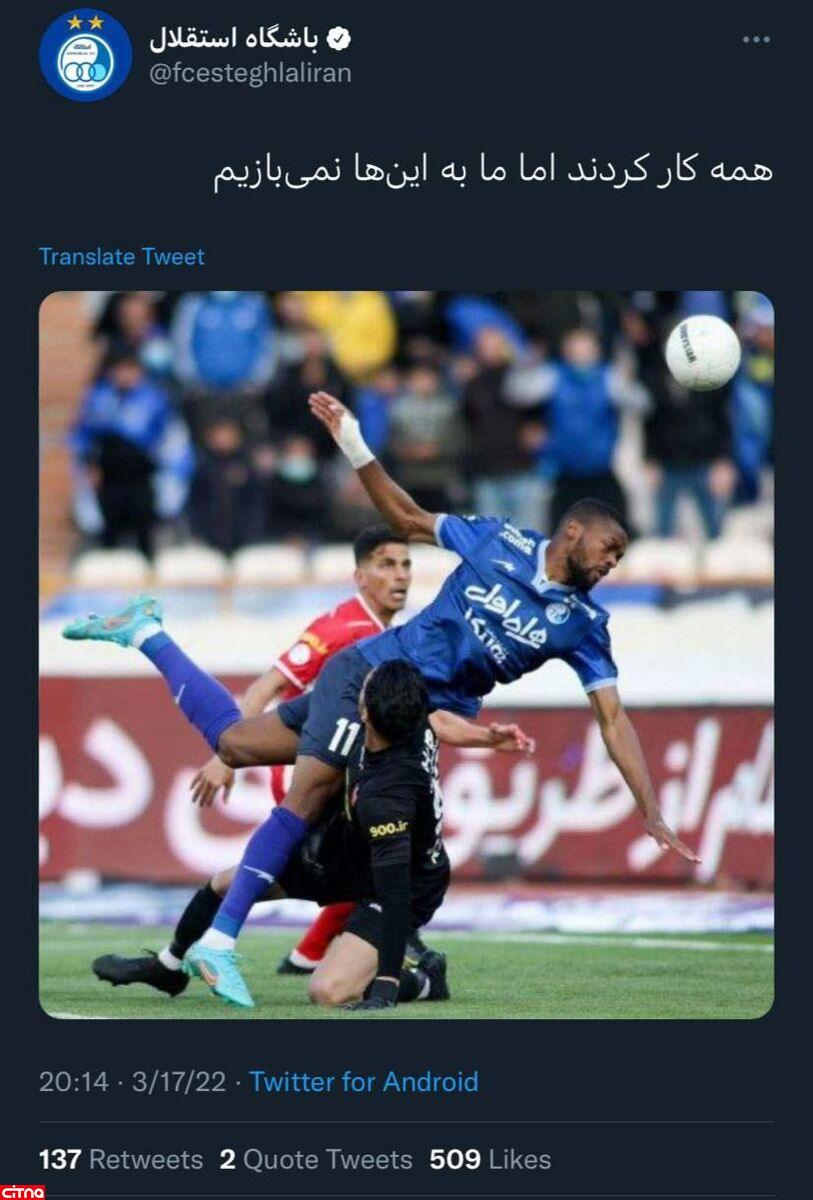Click the 20:14 timestamp
Screen dimensions: 813x1200
coord(74,1082)
